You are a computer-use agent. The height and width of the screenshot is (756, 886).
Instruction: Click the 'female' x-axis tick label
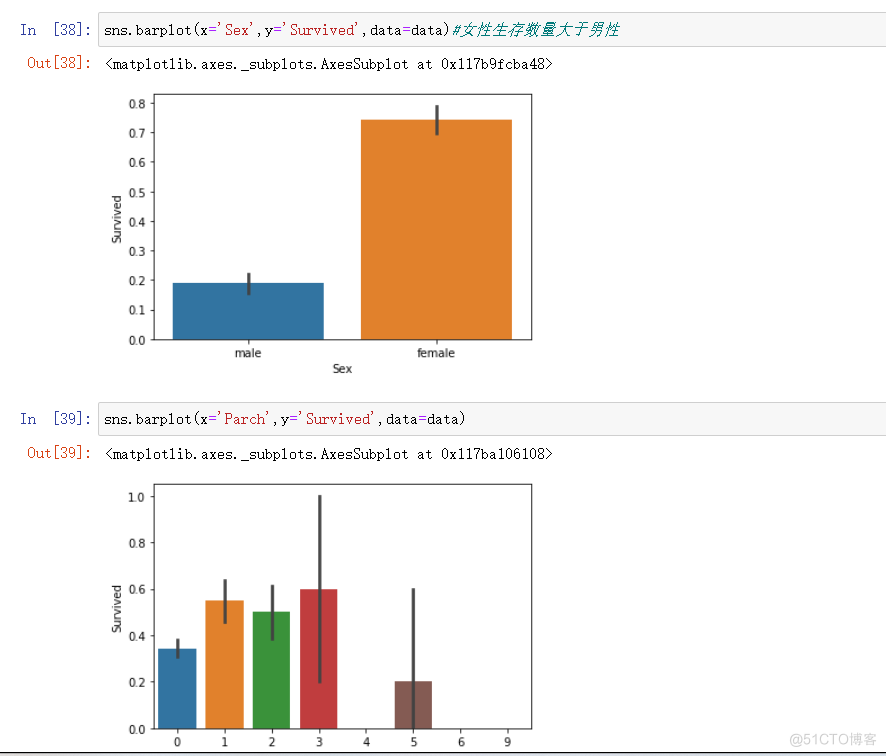click(436, 353)
